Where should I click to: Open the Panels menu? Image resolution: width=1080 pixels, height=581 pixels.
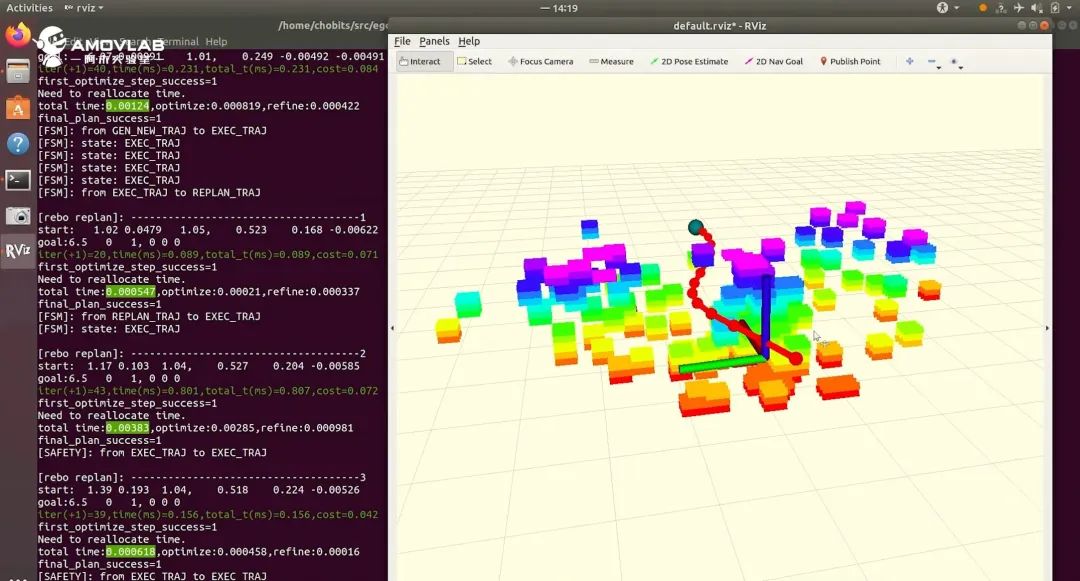tap(434, 41)
